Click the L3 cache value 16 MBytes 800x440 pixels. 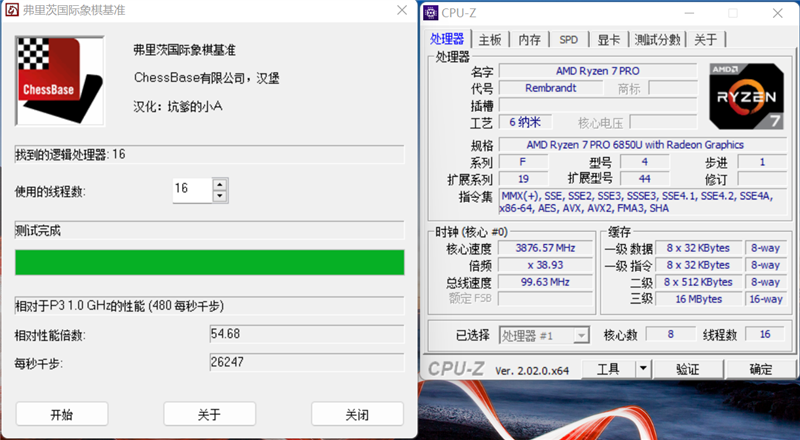[698, 299]
